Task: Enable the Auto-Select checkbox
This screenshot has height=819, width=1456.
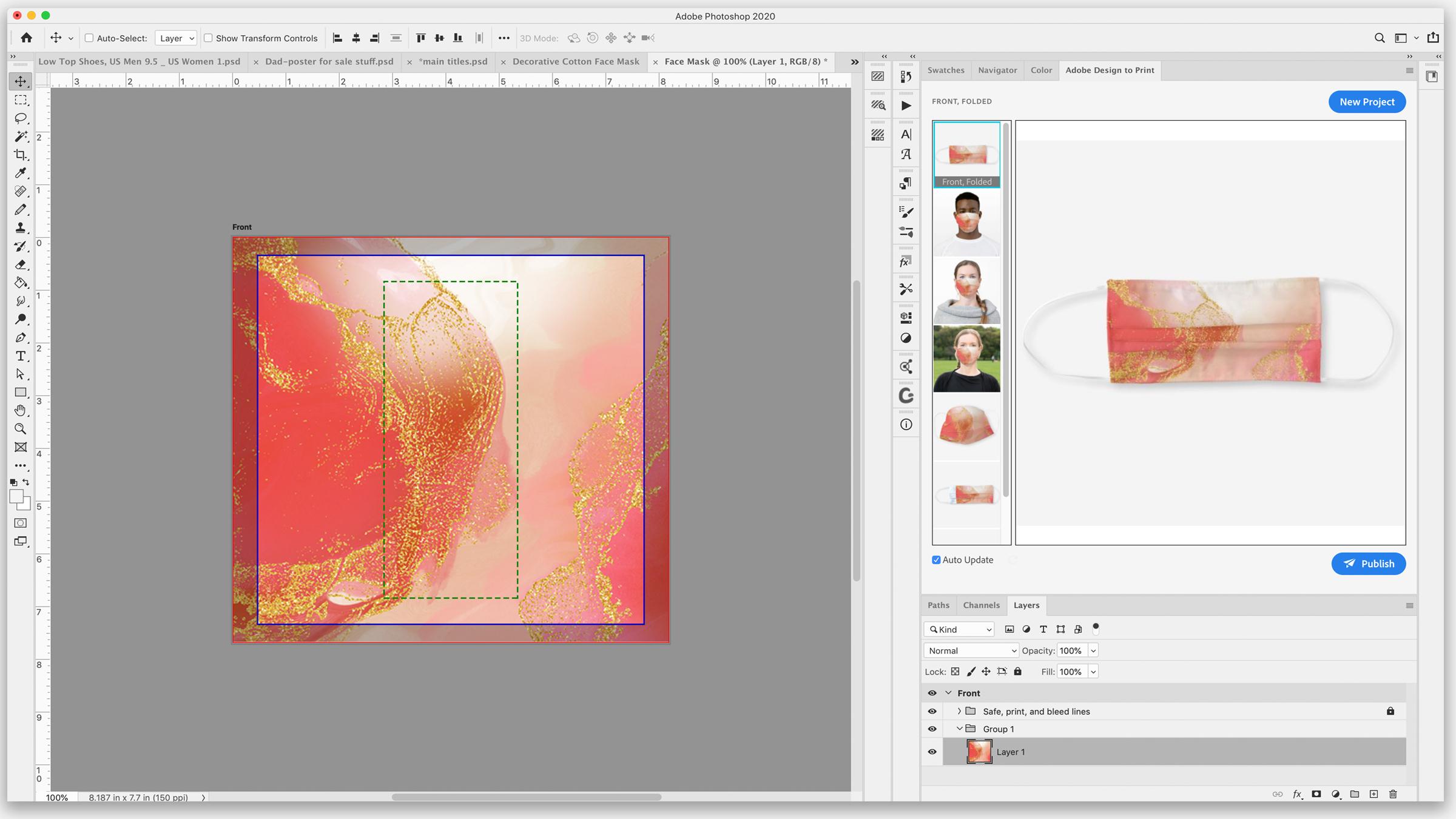Action: (89, 38)
